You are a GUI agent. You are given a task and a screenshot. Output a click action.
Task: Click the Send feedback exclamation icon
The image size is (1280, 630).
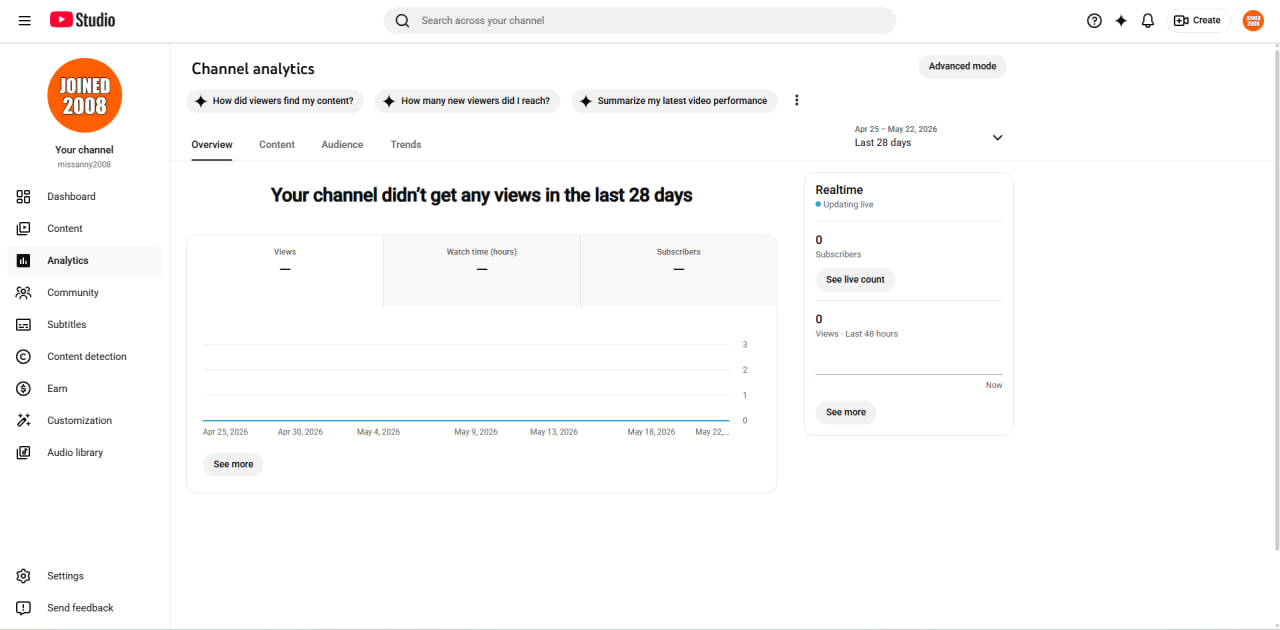pyautogui.click(x=24, y=608)
